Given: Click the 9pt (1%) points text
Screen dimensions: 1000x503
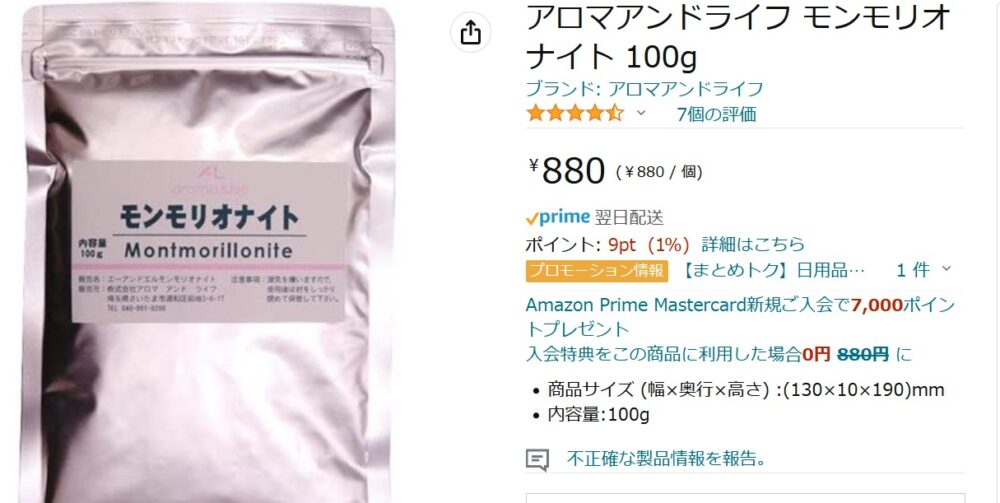Looking at the screenshot, I should coord(649,244).
